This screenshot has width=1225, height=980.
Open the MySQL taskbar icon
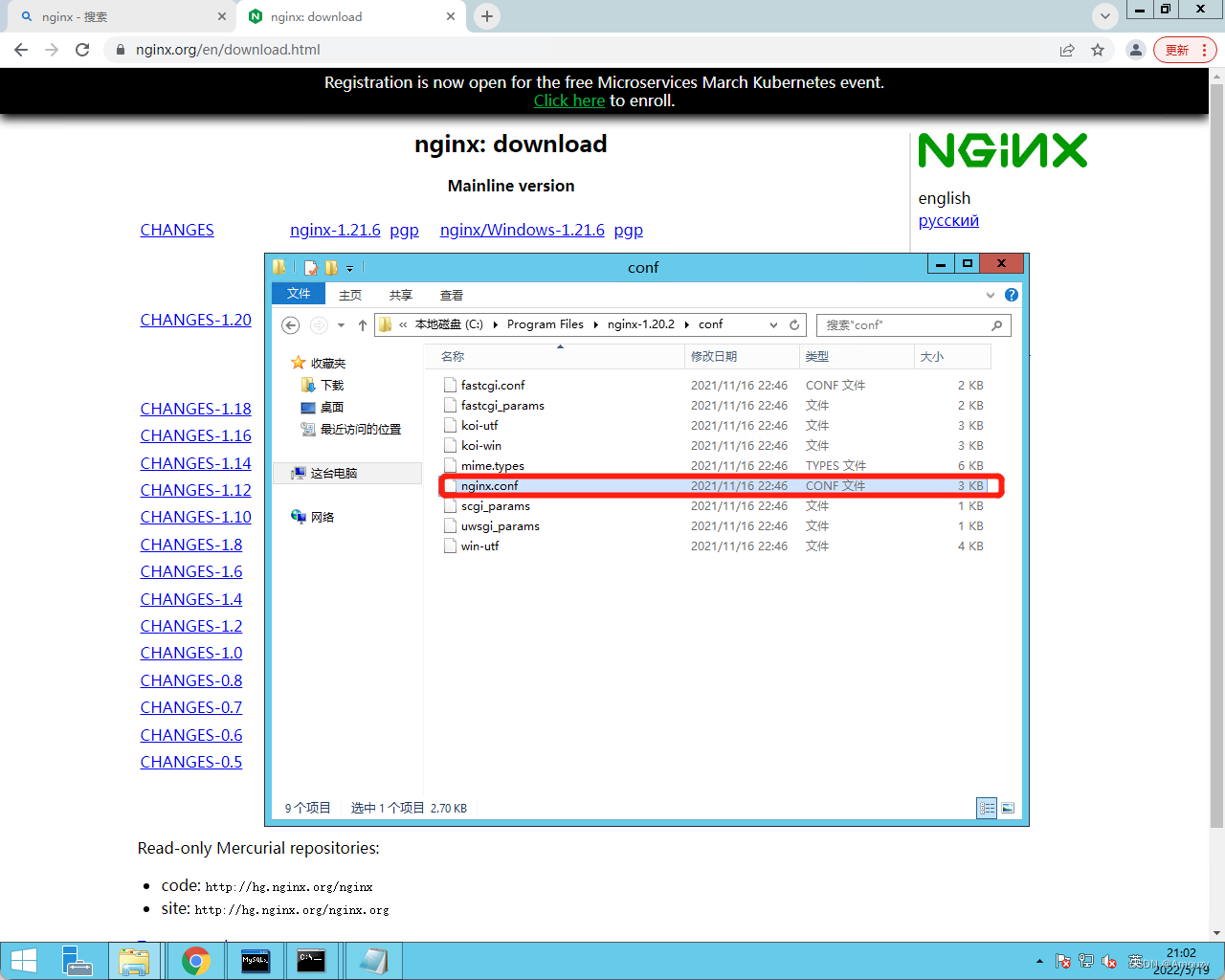tap(255, 961)
